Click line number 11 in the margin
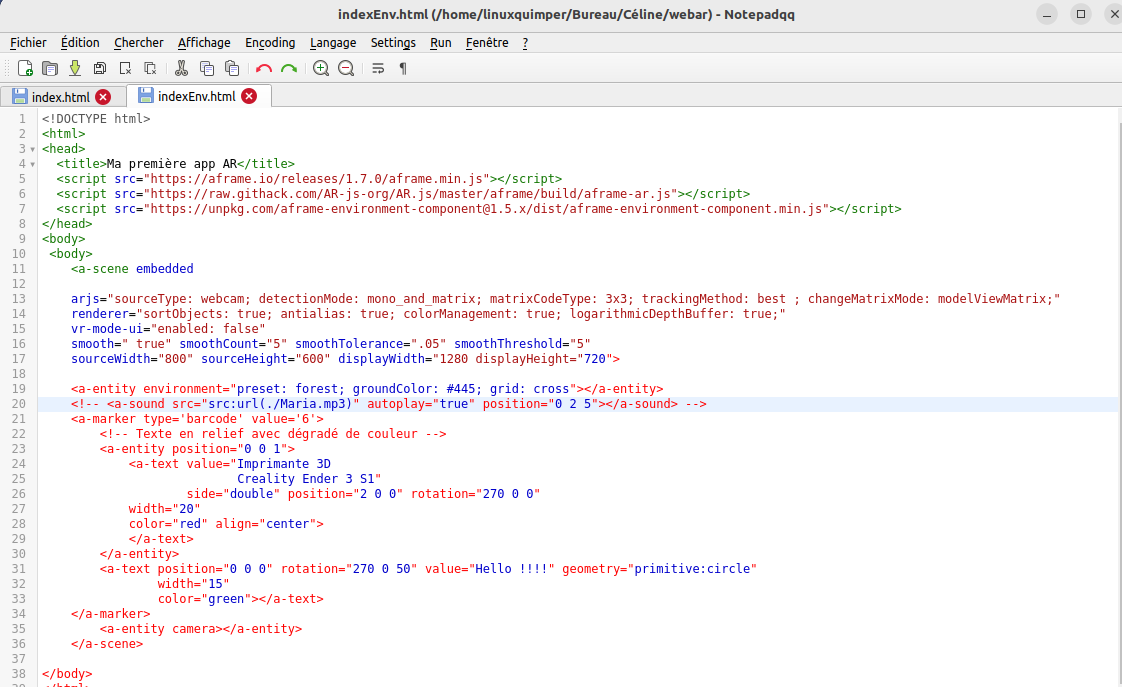 (x=19, y=268)
